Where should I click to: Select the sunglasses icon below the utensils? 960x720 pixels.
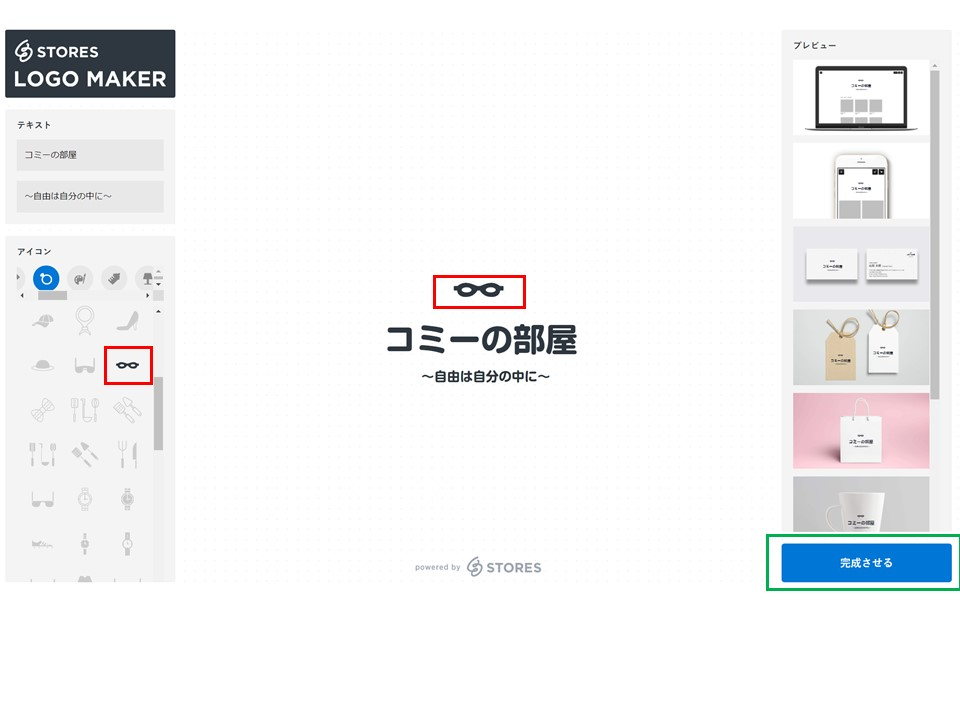tap(42, 499)
